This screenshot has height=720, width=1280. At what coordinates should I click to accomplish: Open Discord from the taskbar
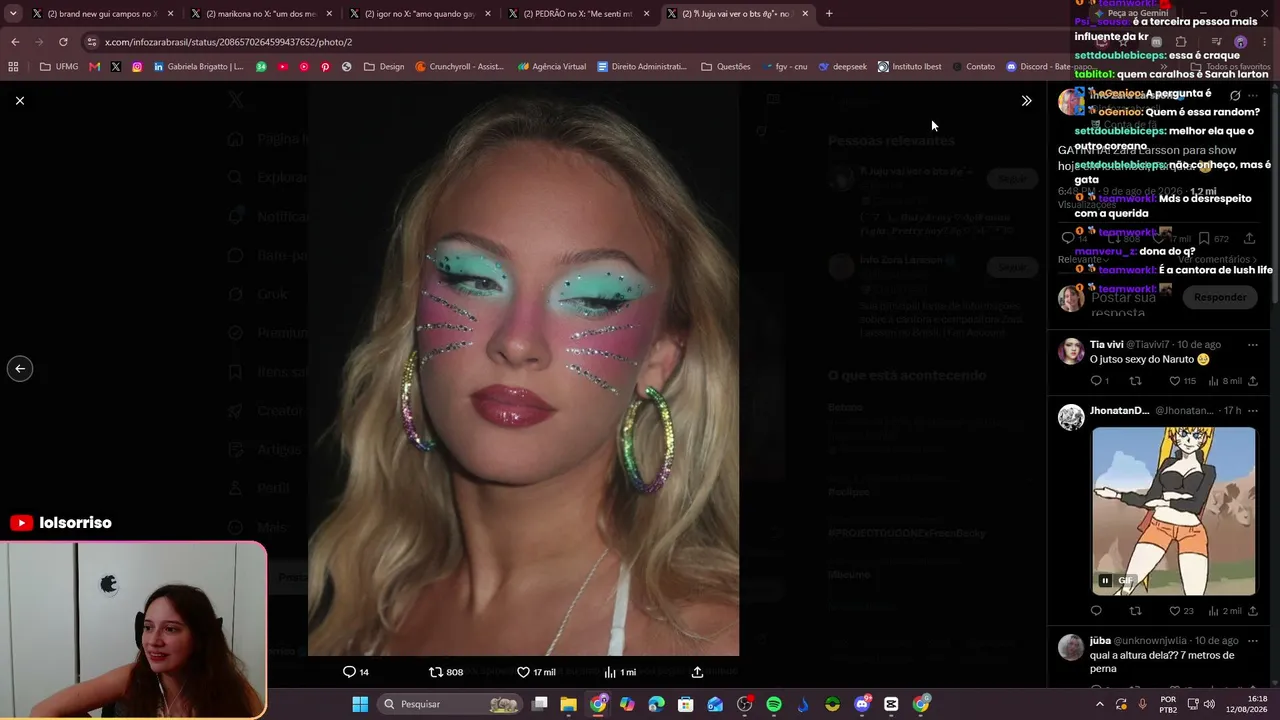pos(862,704)
